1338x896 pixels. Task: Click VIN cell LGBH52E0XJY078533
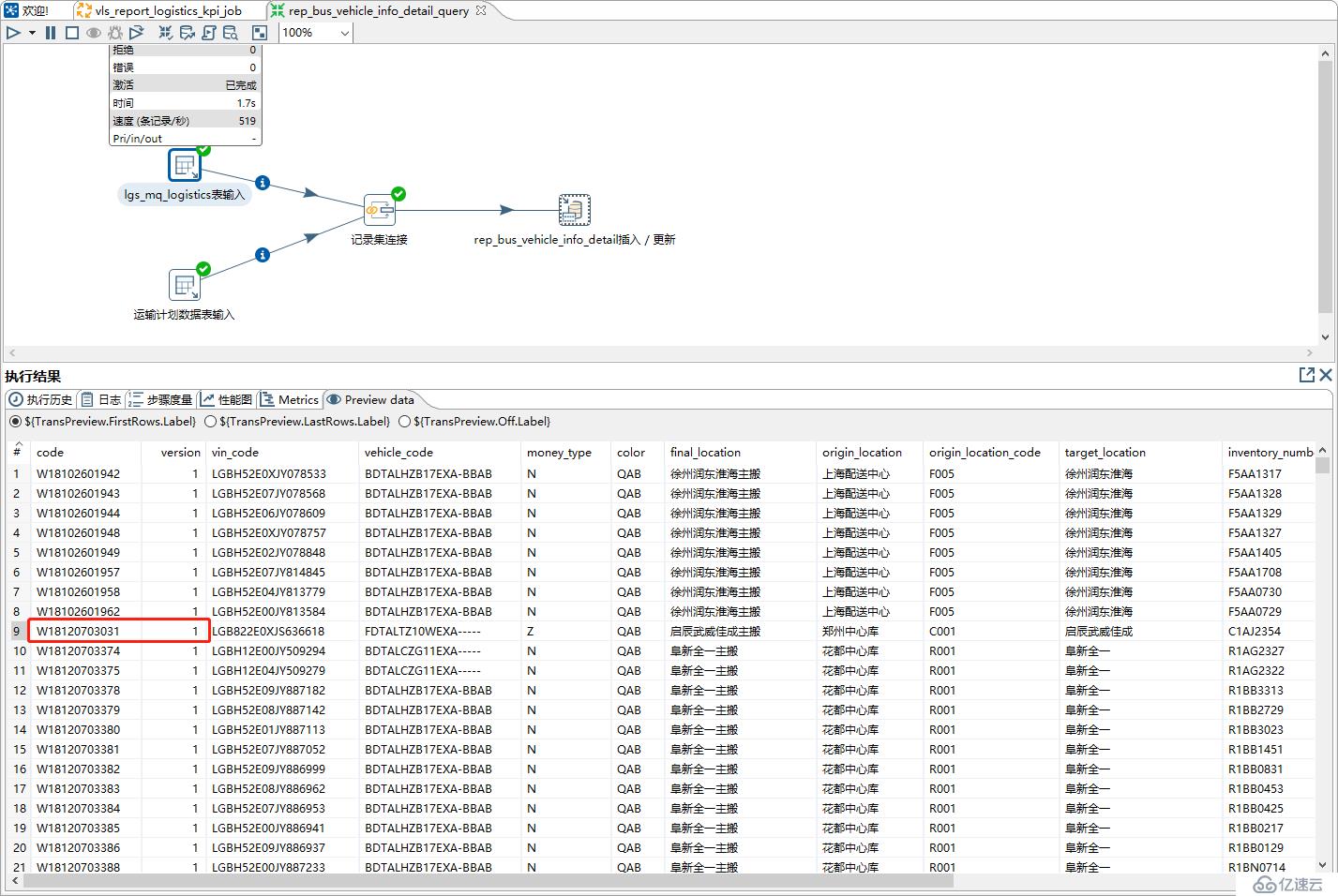283,474
